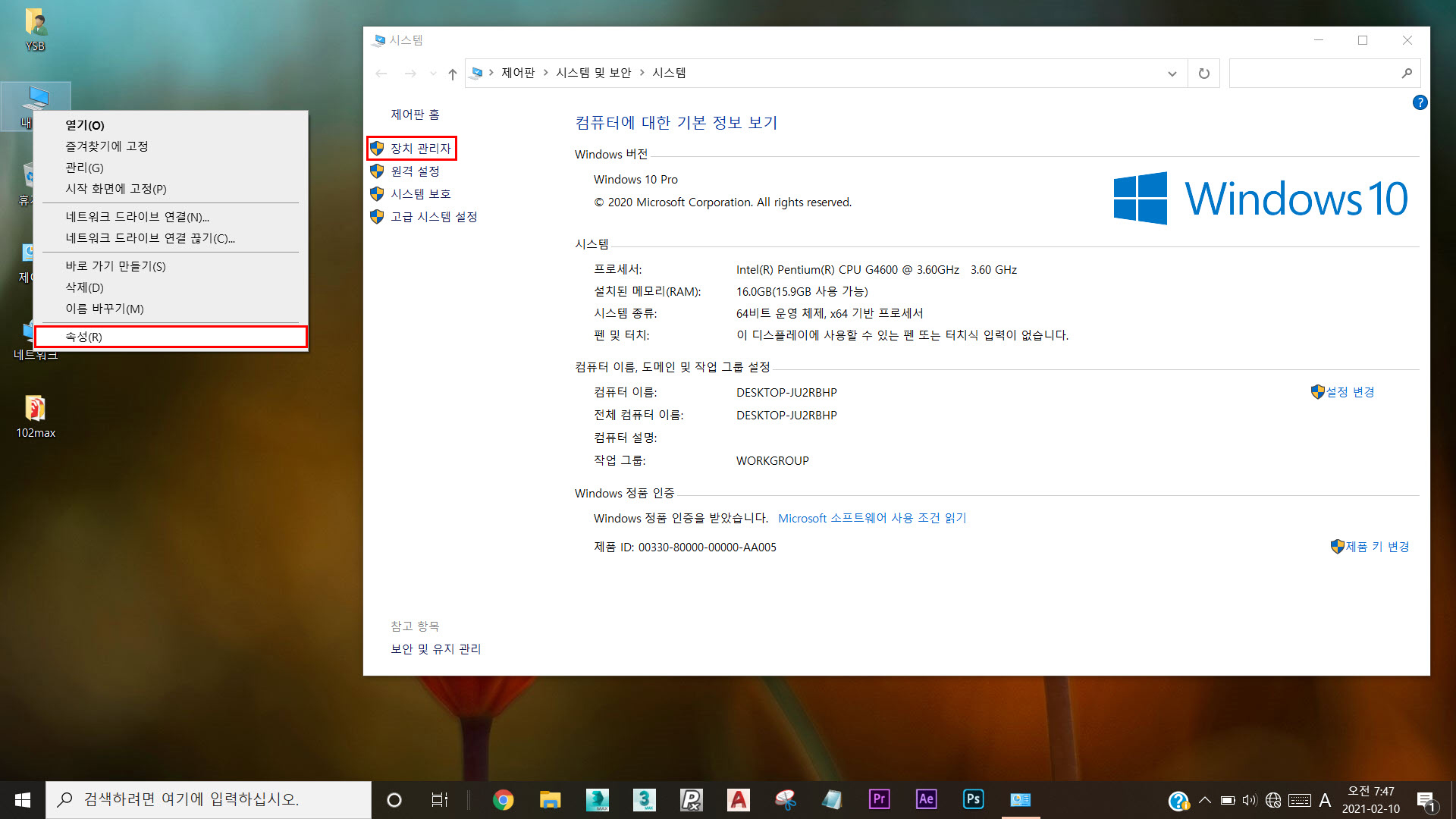Open Photoshop from the taskbar
The image size is (1456, 819).
[x=973, y=799]
